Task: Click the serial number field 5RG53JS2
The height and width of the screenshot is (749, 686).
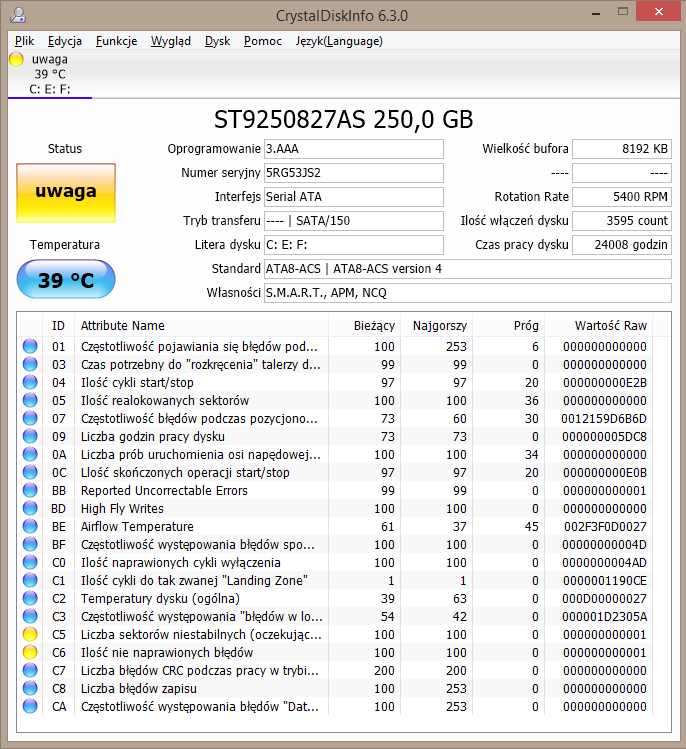Action: click(353, 173)
